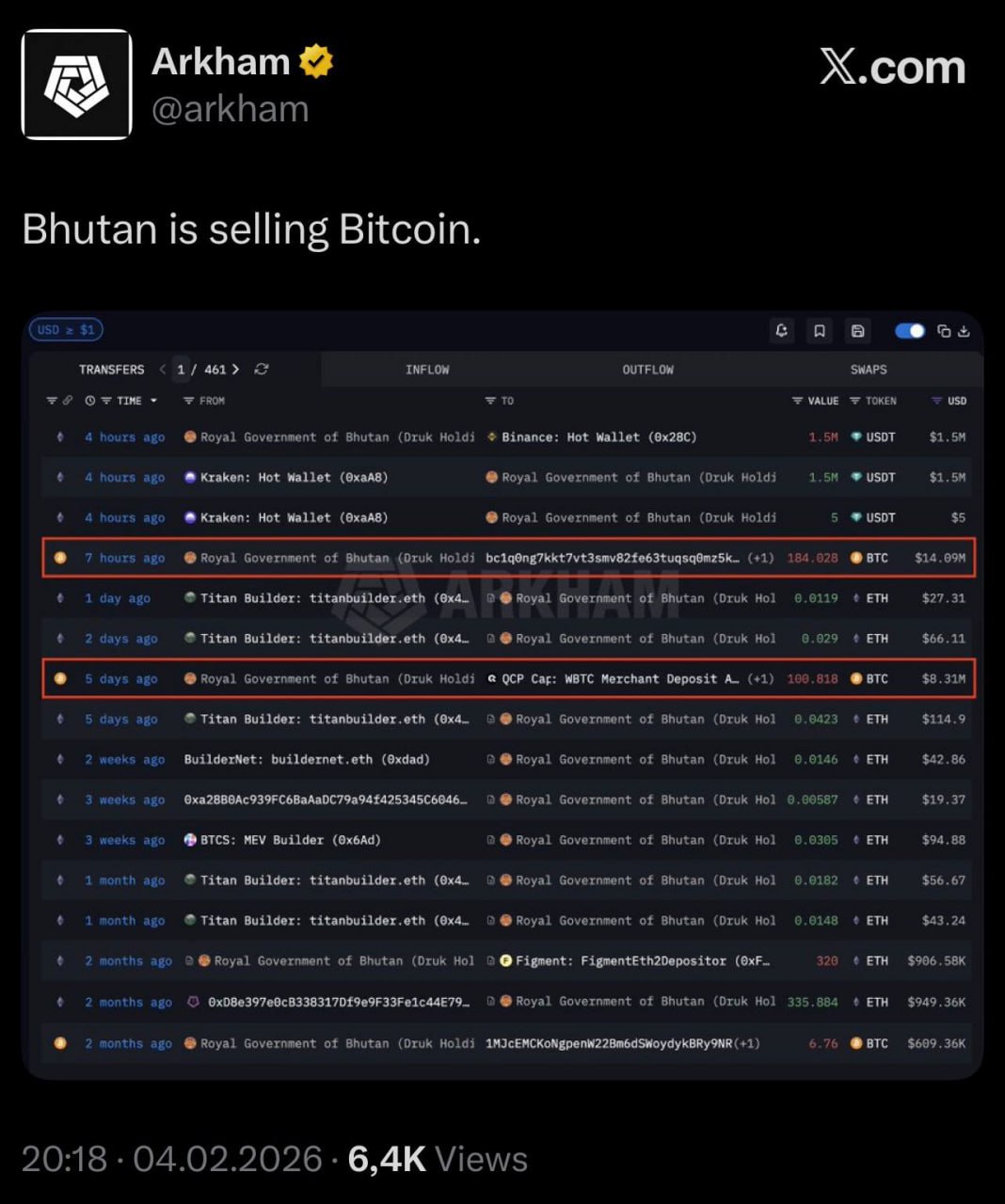
Task: Switch to the OUTFLOW tab
Action: click(x=647, y=370)
